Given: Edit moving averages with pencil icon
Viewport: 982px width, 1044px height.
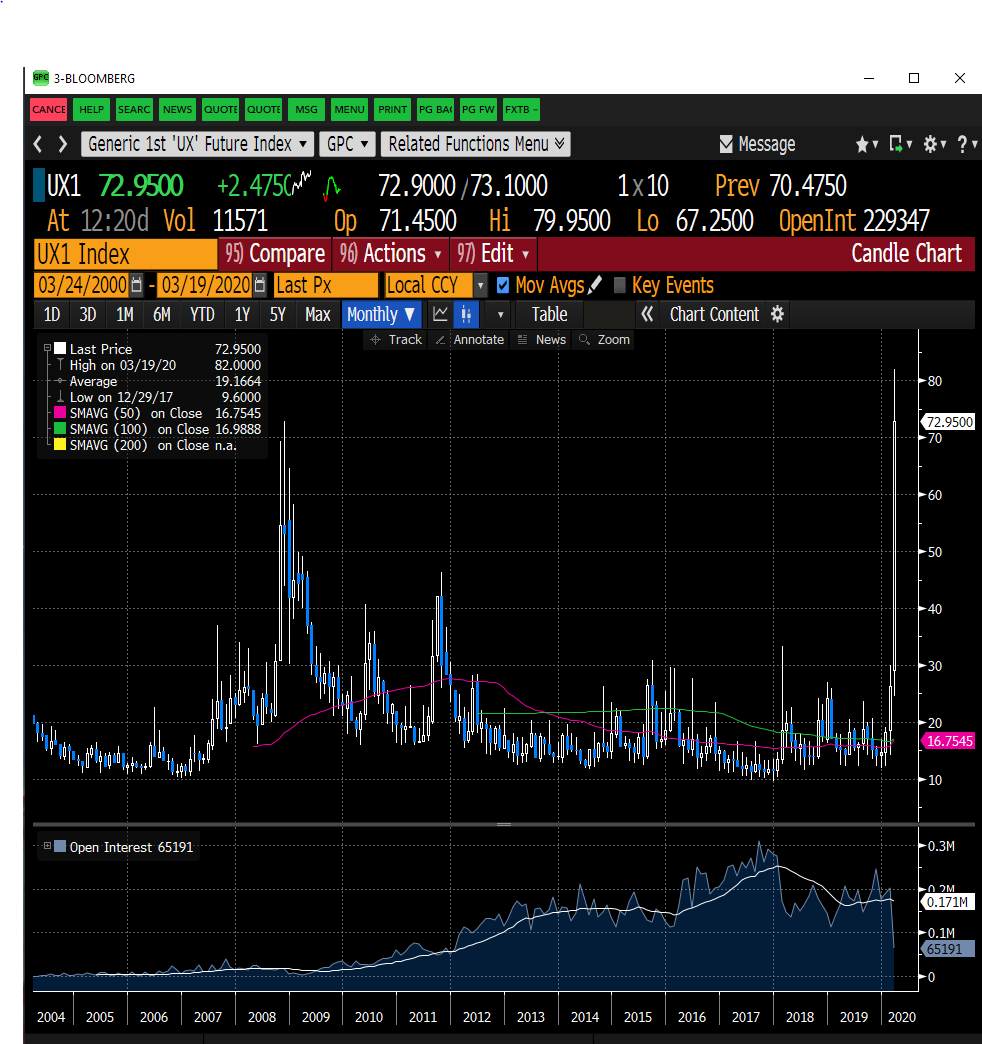Looking at the screenshot, I should (595, 285).
